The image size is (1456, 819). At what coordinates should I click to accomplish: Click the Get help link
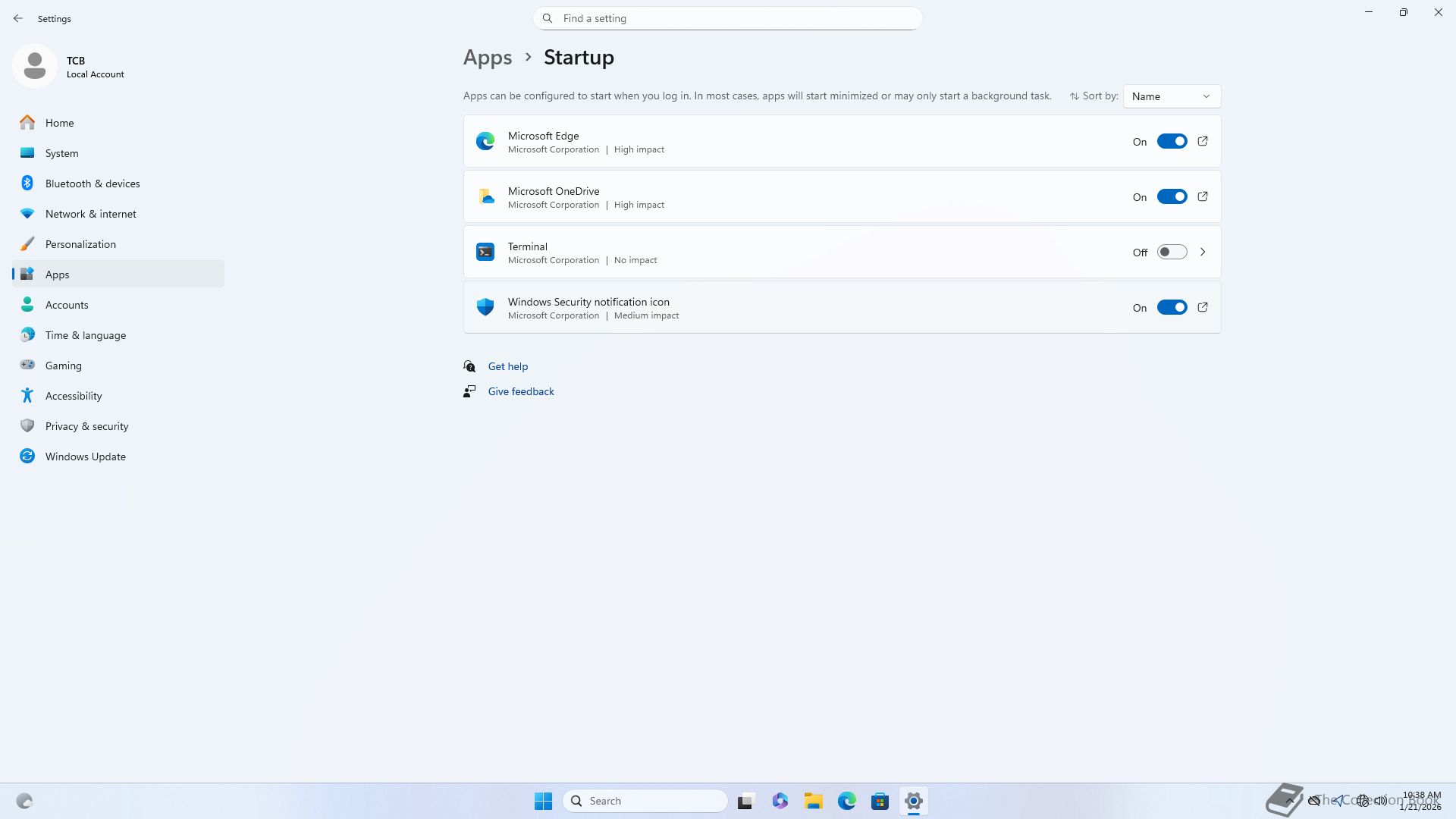pos(507,366)
